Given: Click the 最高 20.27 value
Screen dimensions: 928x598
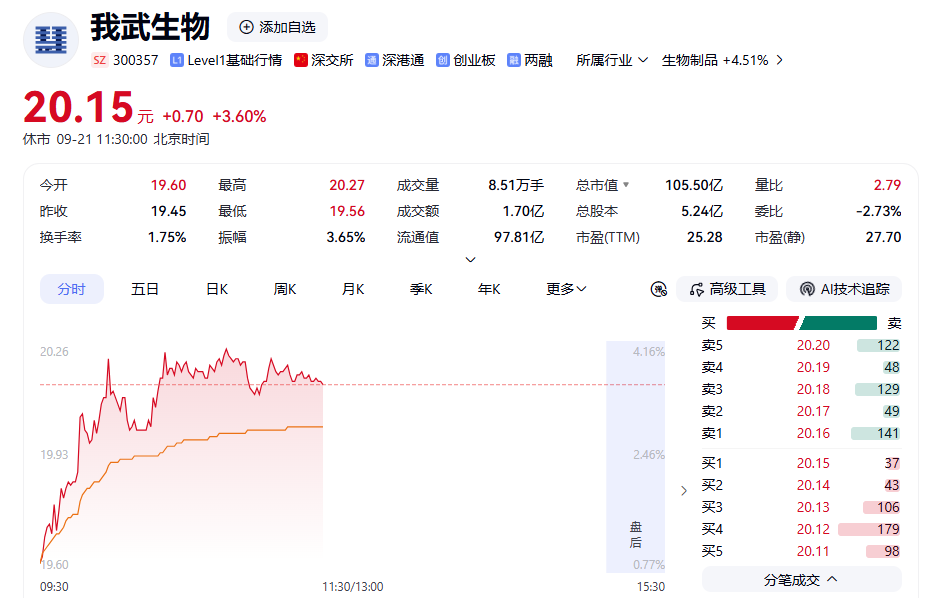Looking at the screenshot, I should coord(347,185).
